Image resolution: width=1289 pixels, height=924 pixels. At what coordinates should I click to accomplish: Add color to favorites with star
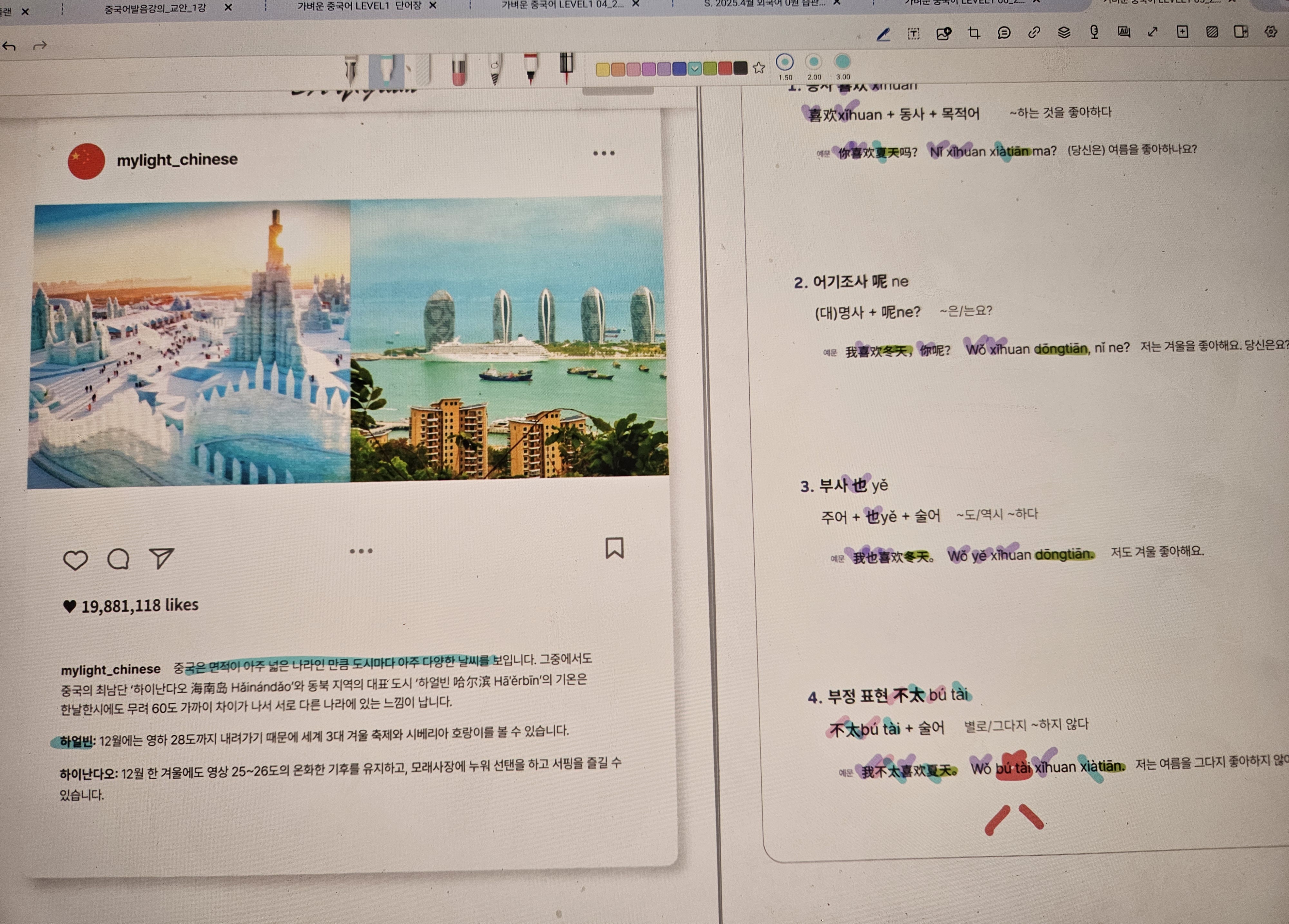point(759,68)
